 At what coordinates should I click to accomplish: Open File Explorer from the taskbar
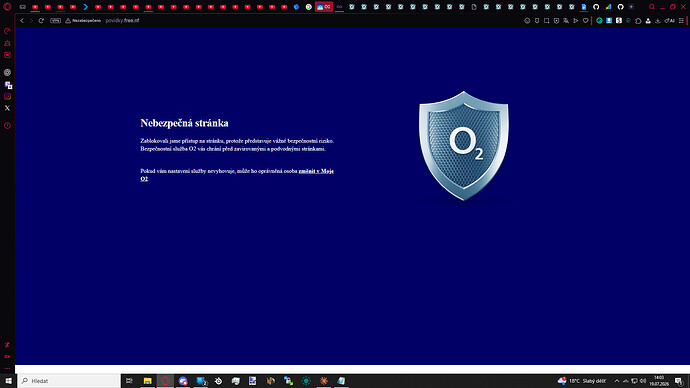tap(147, 381)
